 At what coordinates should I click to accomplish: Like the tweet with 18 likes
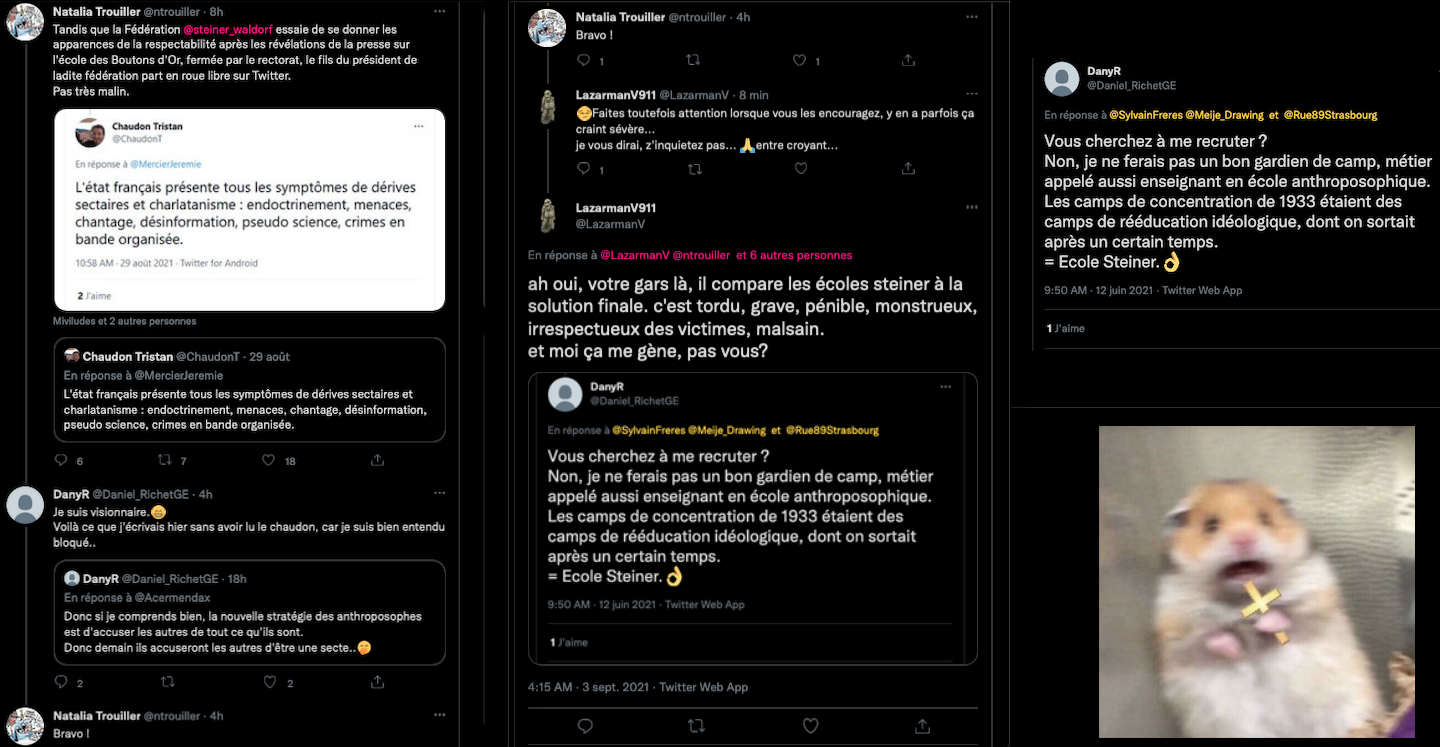coord(268,460)
